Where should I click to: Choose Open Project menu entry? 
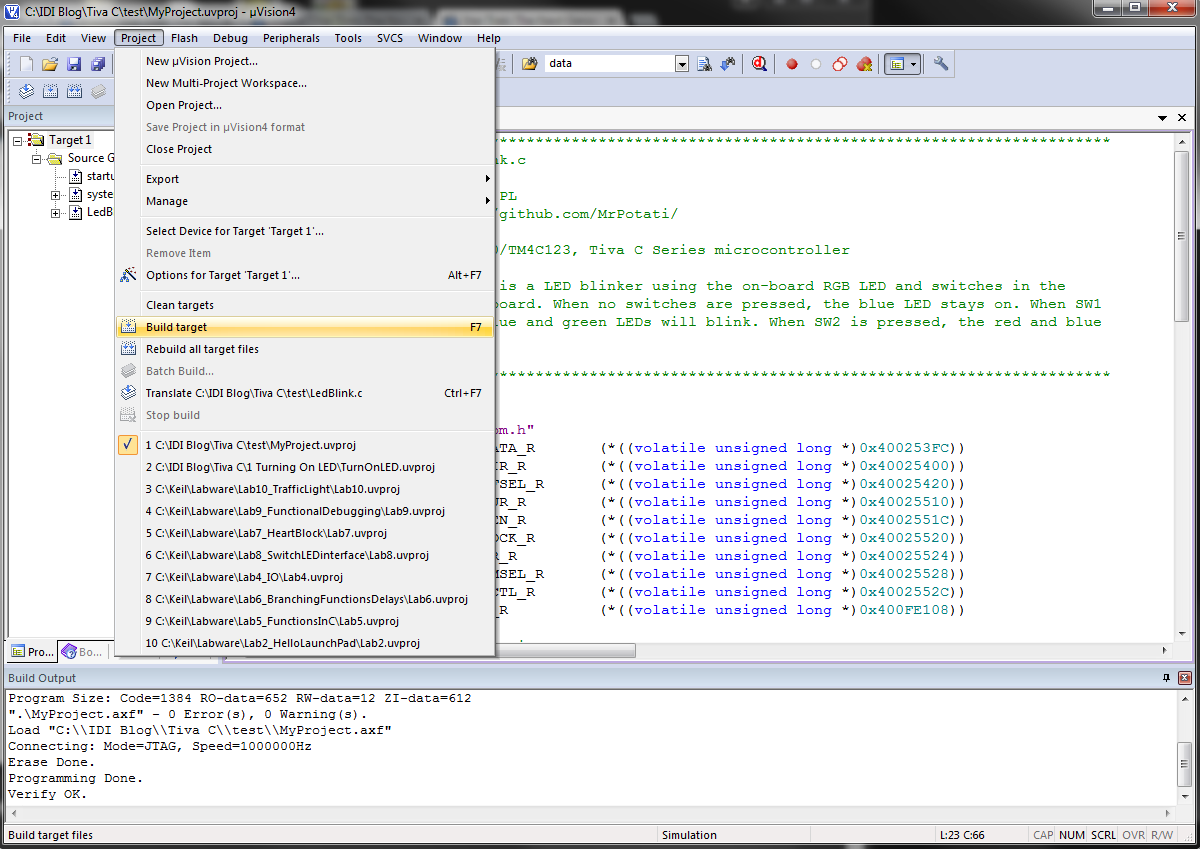click(305, 105)
